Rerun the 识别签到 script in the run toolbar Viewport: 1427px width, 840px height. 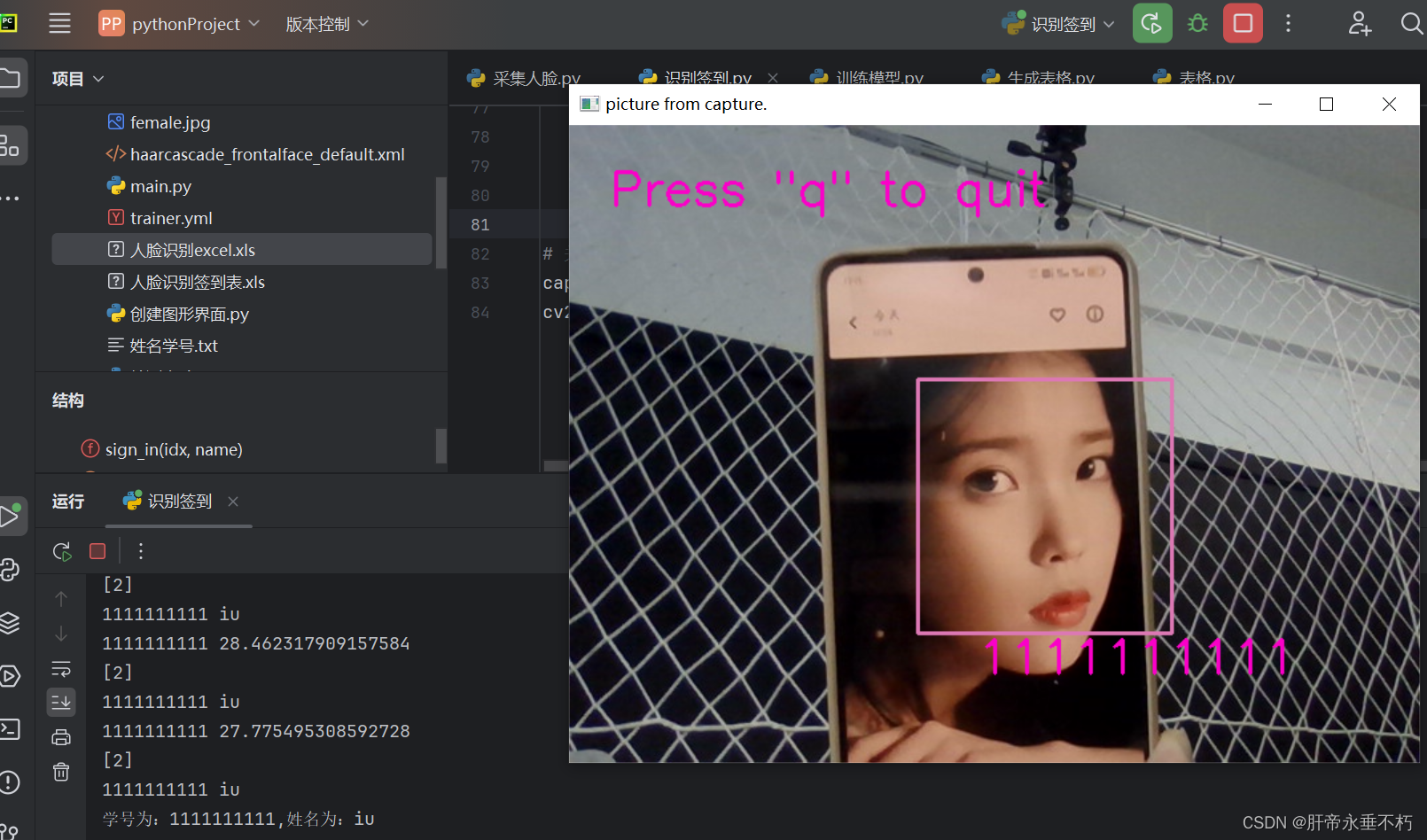point(61,551)
